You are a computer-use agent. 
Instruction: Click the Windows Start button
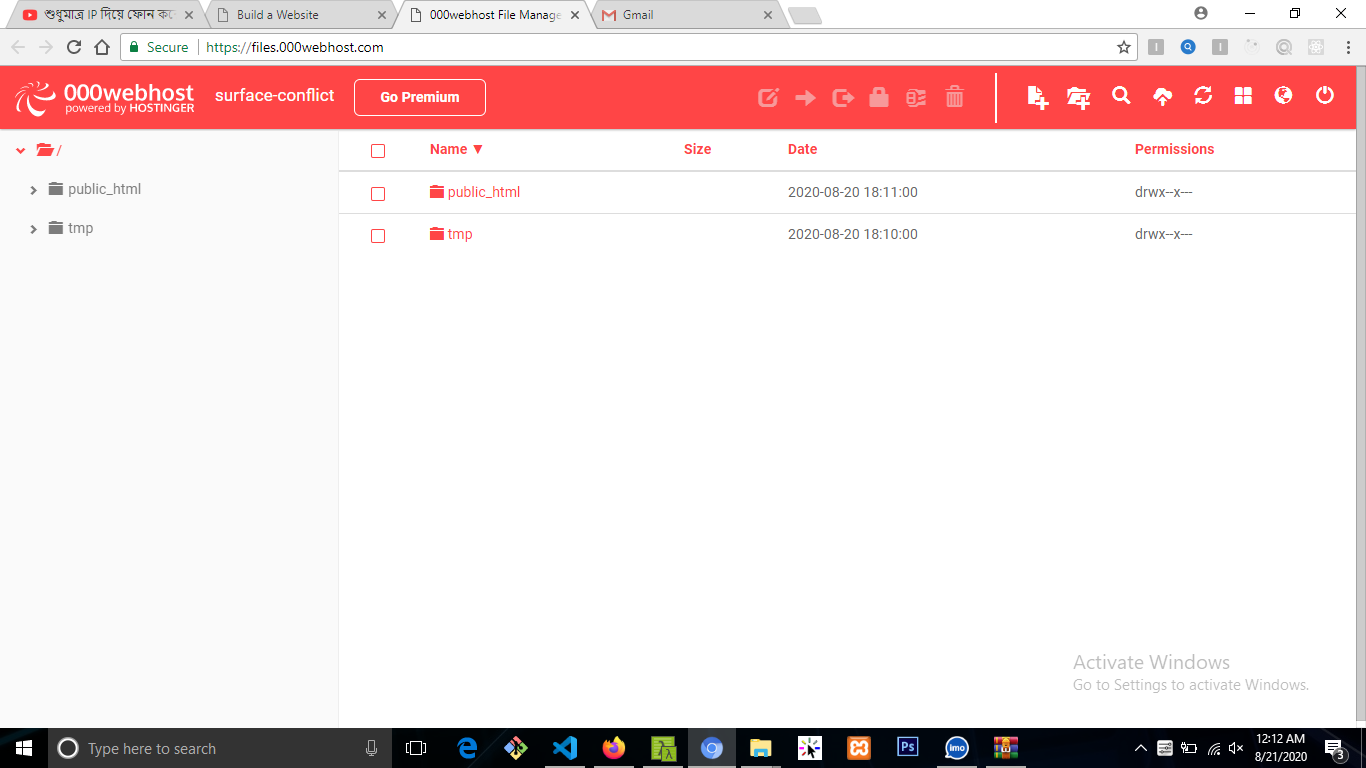click(24, 748)
